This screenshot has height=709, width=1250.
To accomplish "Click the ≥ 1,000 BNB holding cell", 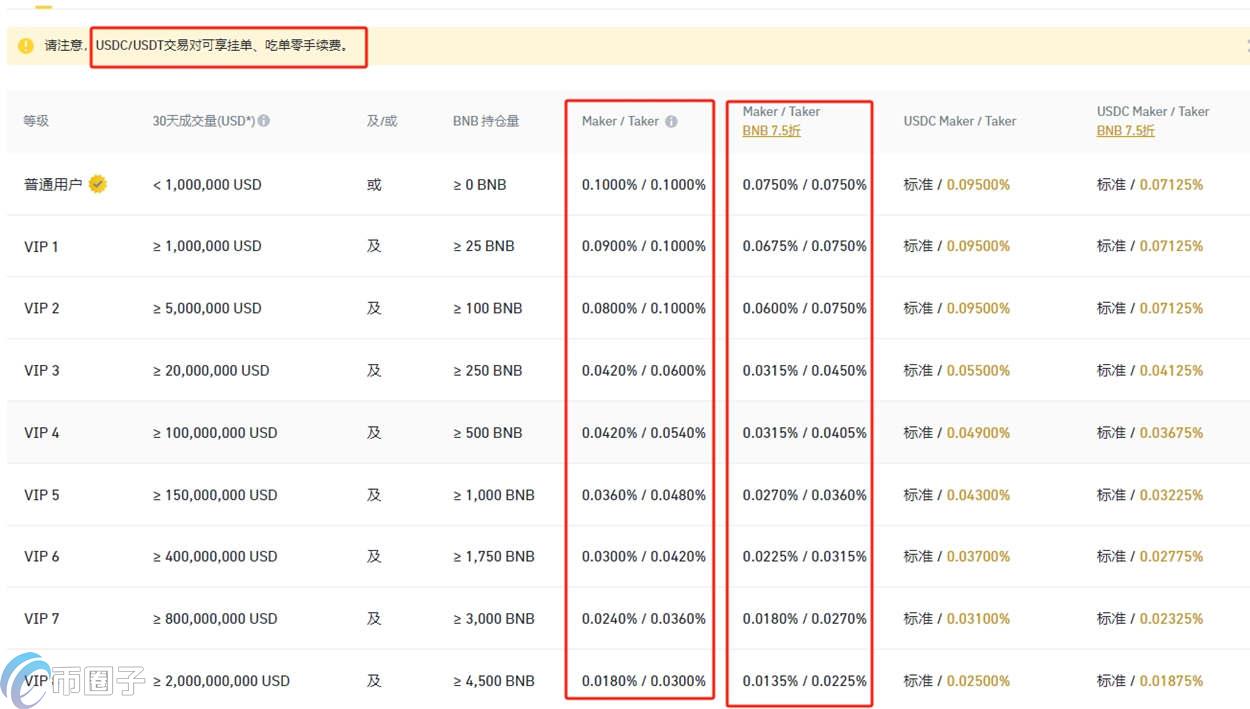I will point(493,495).
